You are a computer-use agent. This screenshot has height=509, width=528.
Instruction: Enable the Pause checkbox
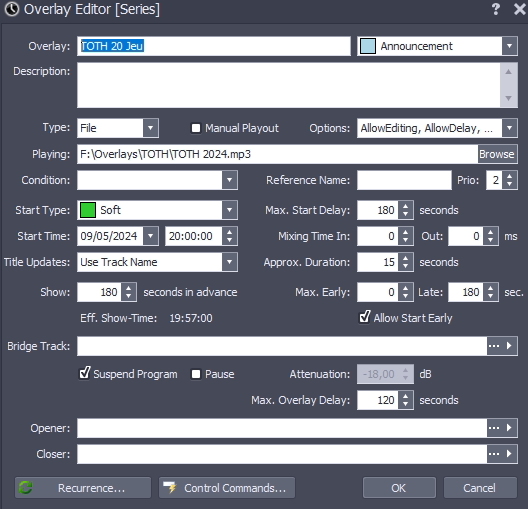click(x=196, y=374)
